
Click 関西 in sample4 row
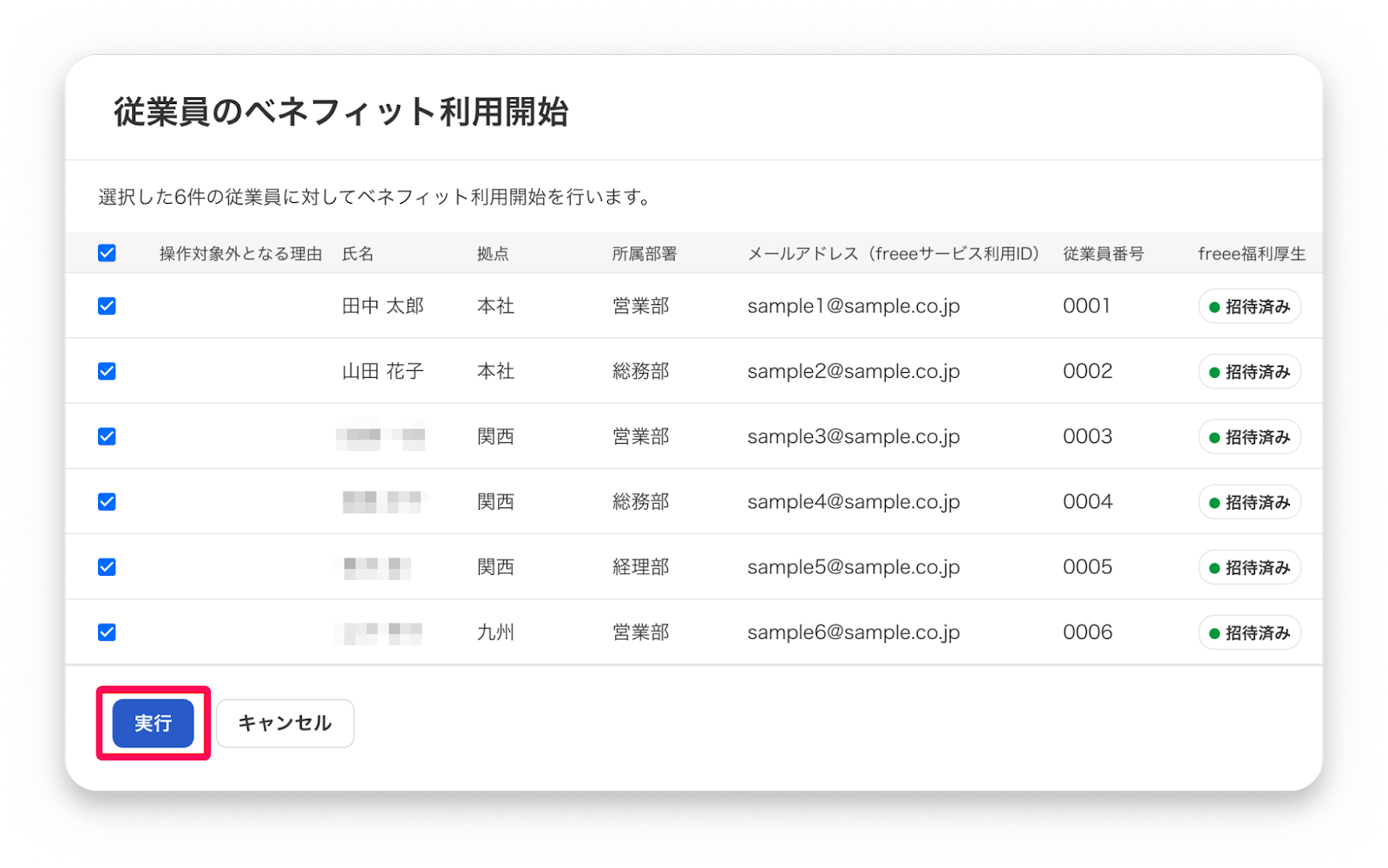coord(495,502)
